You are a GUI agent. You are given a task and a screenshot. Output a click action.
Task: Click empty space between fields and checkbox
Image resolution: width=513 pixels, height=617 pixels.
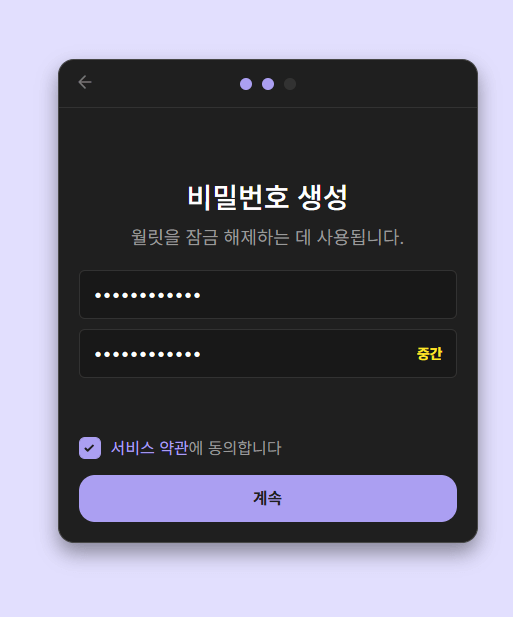click(268, 407)
